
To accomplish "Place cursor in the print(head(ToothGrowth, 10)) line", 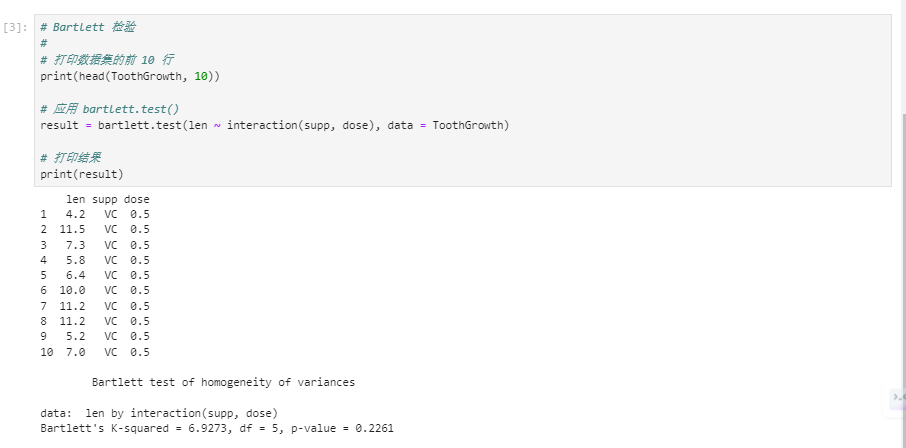I will pyautogui.click(x=130, y=76).
